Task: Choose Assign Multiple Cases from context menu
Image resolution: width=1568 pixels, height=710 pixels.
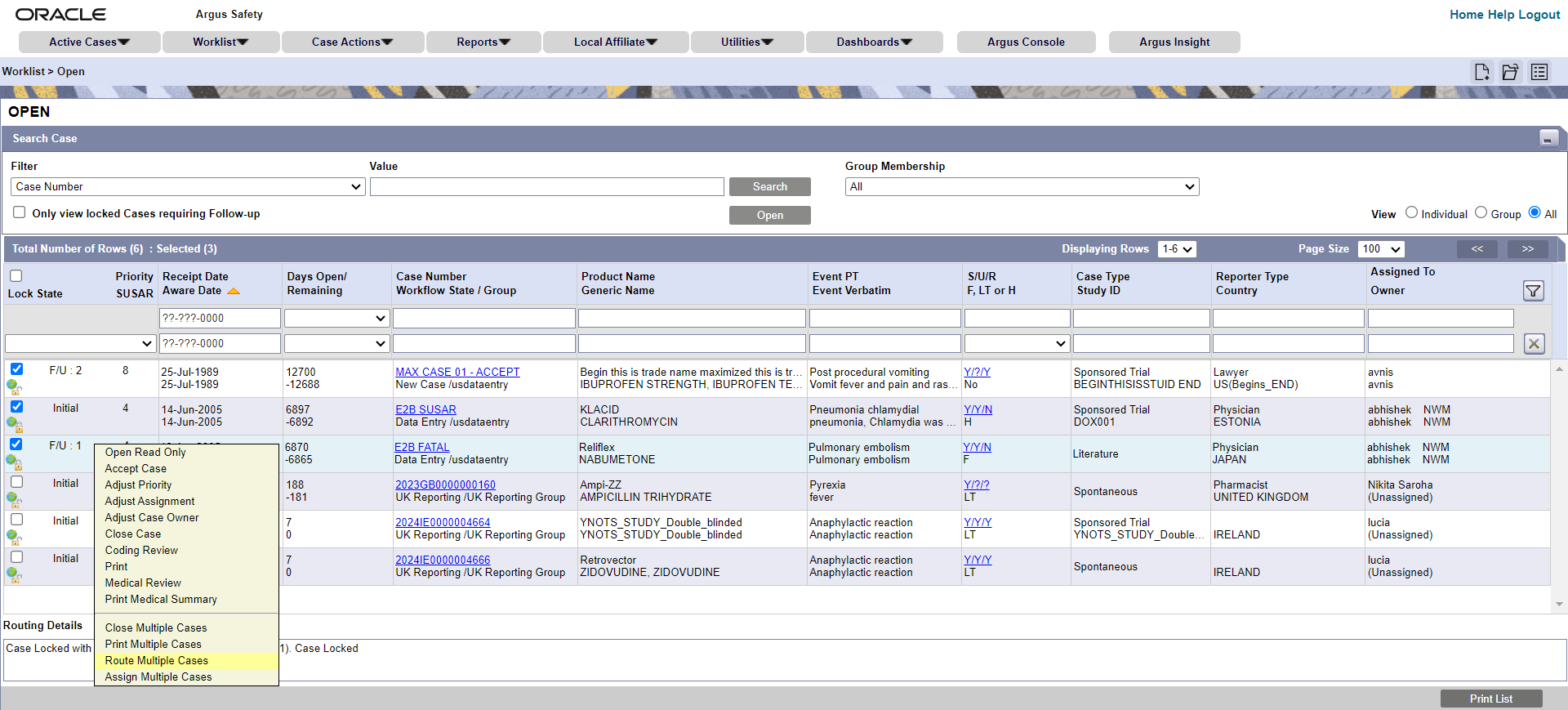Action: 186,677
